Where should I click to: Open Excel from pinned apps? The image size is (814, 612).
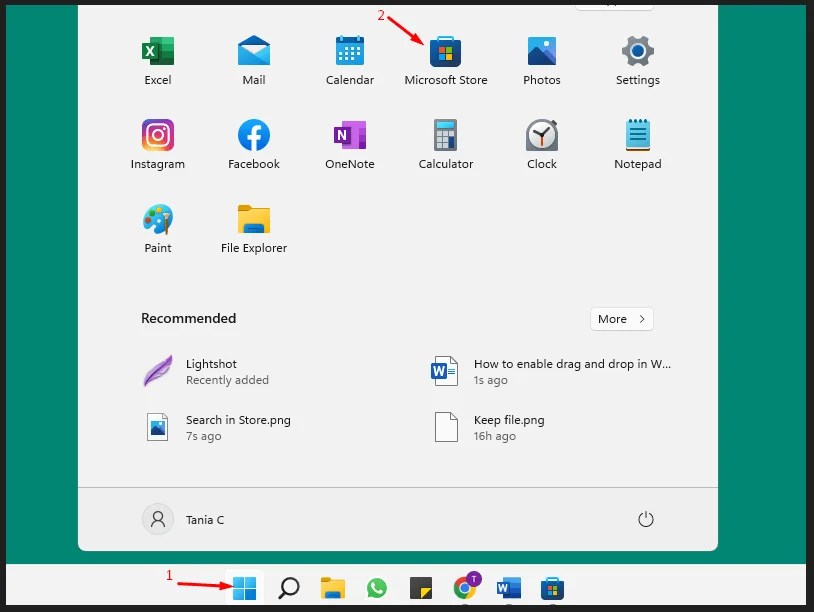(158, 60)
